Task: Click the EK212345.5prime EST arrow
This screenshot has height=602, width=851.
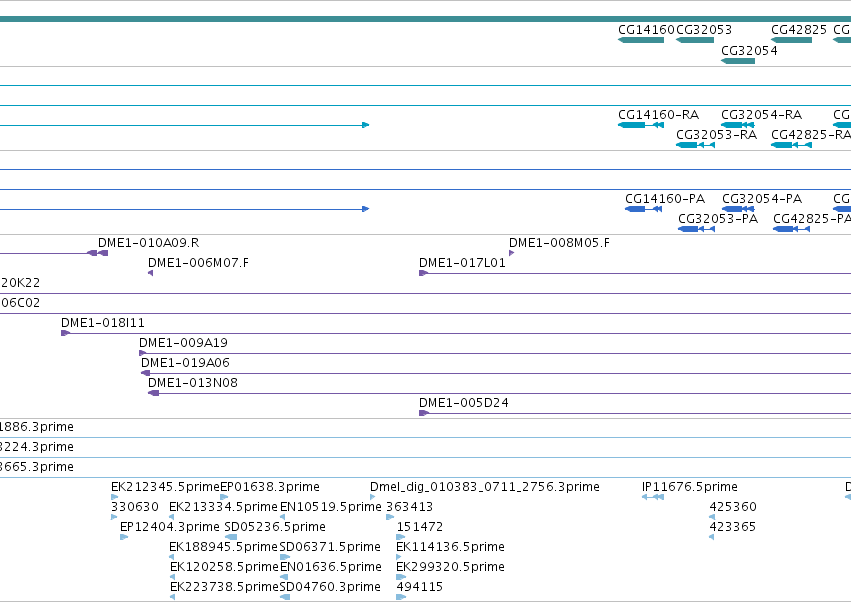Action: pos(115,497)
